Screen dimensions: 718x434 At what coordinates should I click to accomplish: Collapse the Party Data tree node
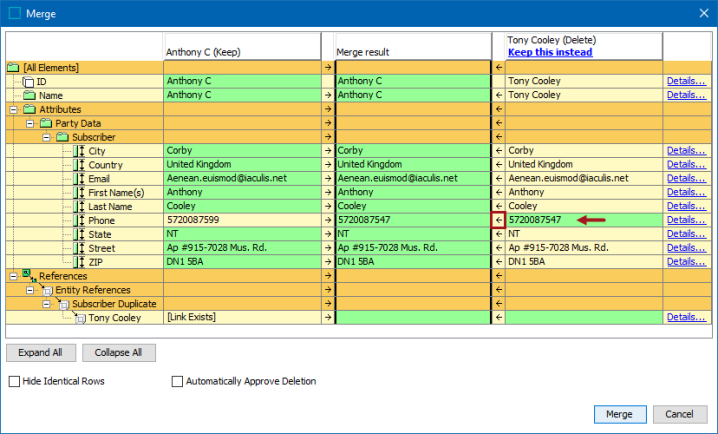(x=30, y=123)
